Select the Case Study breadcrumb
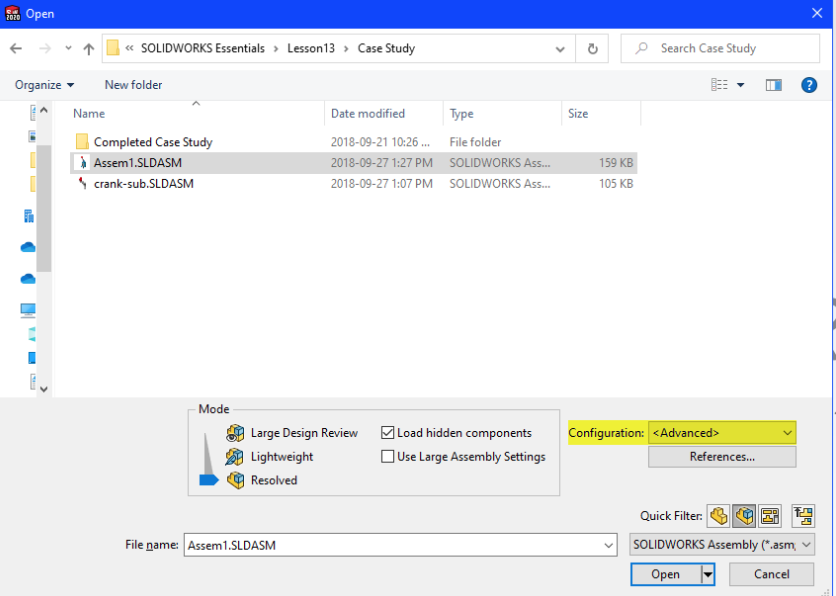The width and height of the screenshot is (836, 596). coord(386,49)
